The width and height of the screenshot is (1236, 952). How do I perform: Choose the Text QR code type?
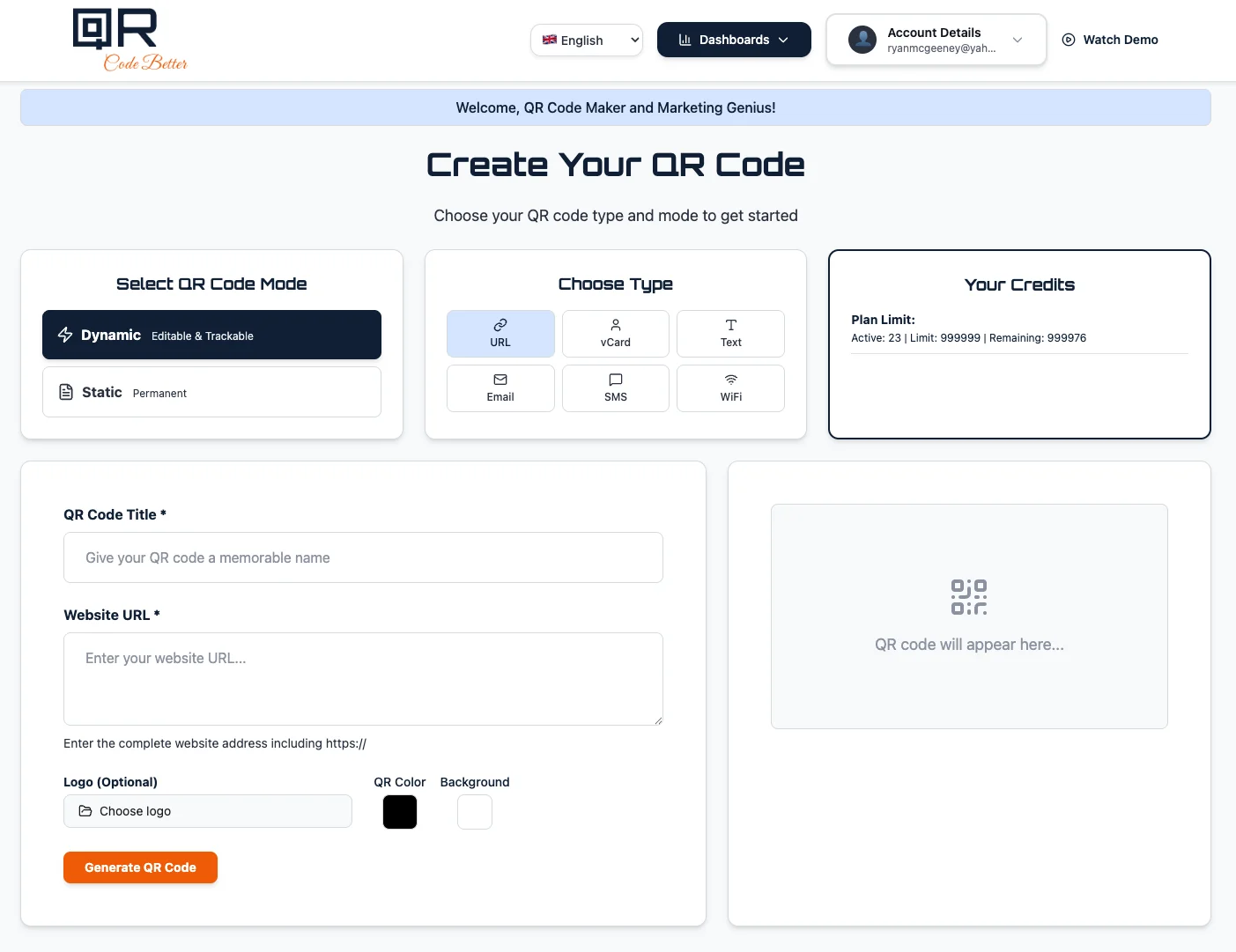click(730, 333)
